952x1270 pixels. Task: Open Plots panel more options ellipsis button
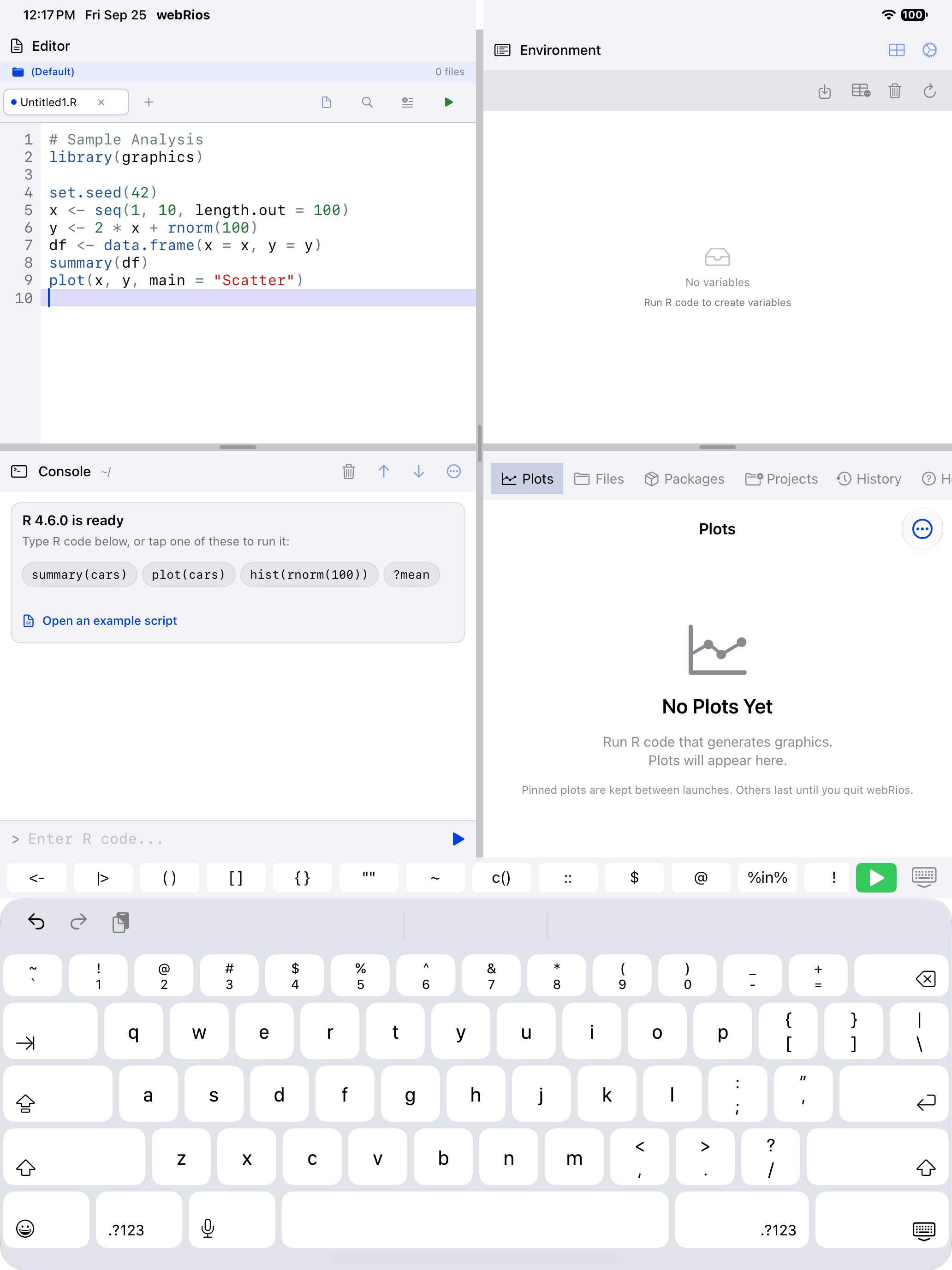[x=922, y=529]
